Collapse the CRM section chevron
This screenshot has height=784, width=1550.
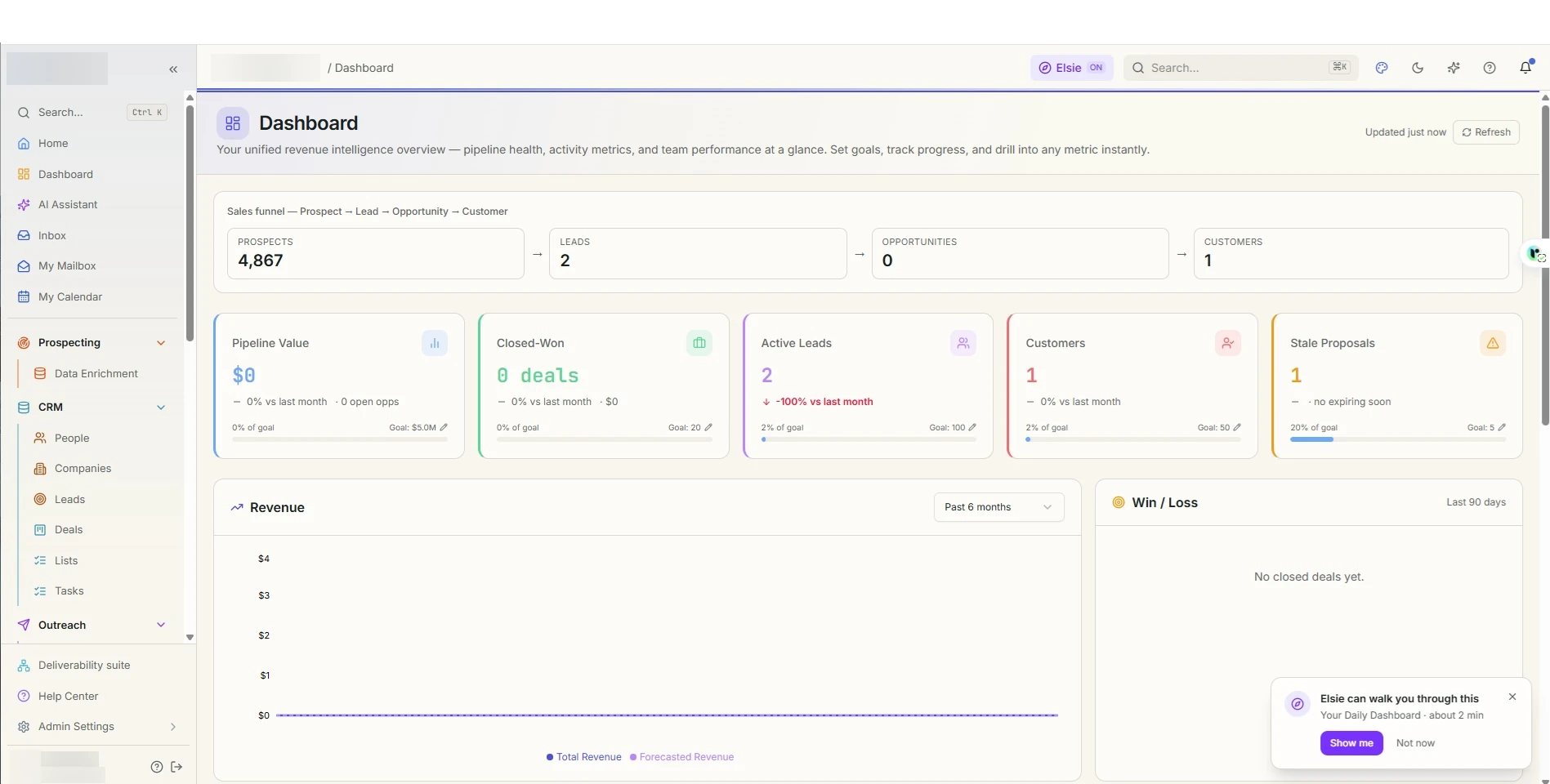click(x=161, y=407)
